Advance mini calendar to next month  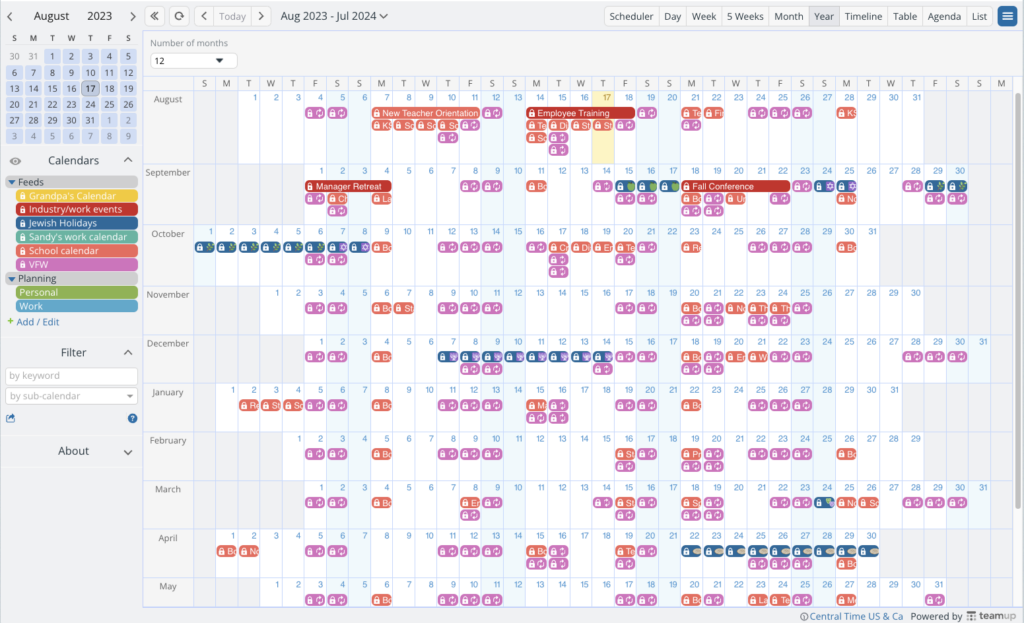point(132,16)
